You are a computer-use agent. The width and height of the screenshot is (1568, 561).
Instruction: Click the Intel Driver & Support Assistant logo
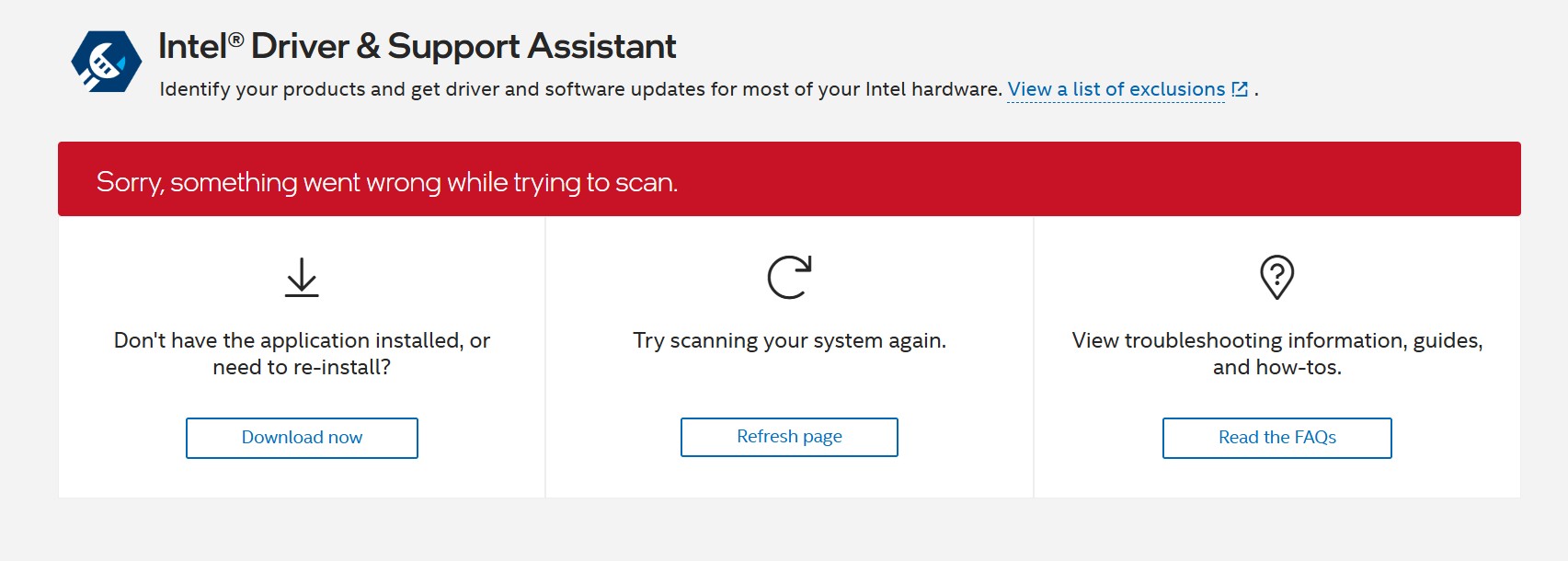tap(106, 62)
